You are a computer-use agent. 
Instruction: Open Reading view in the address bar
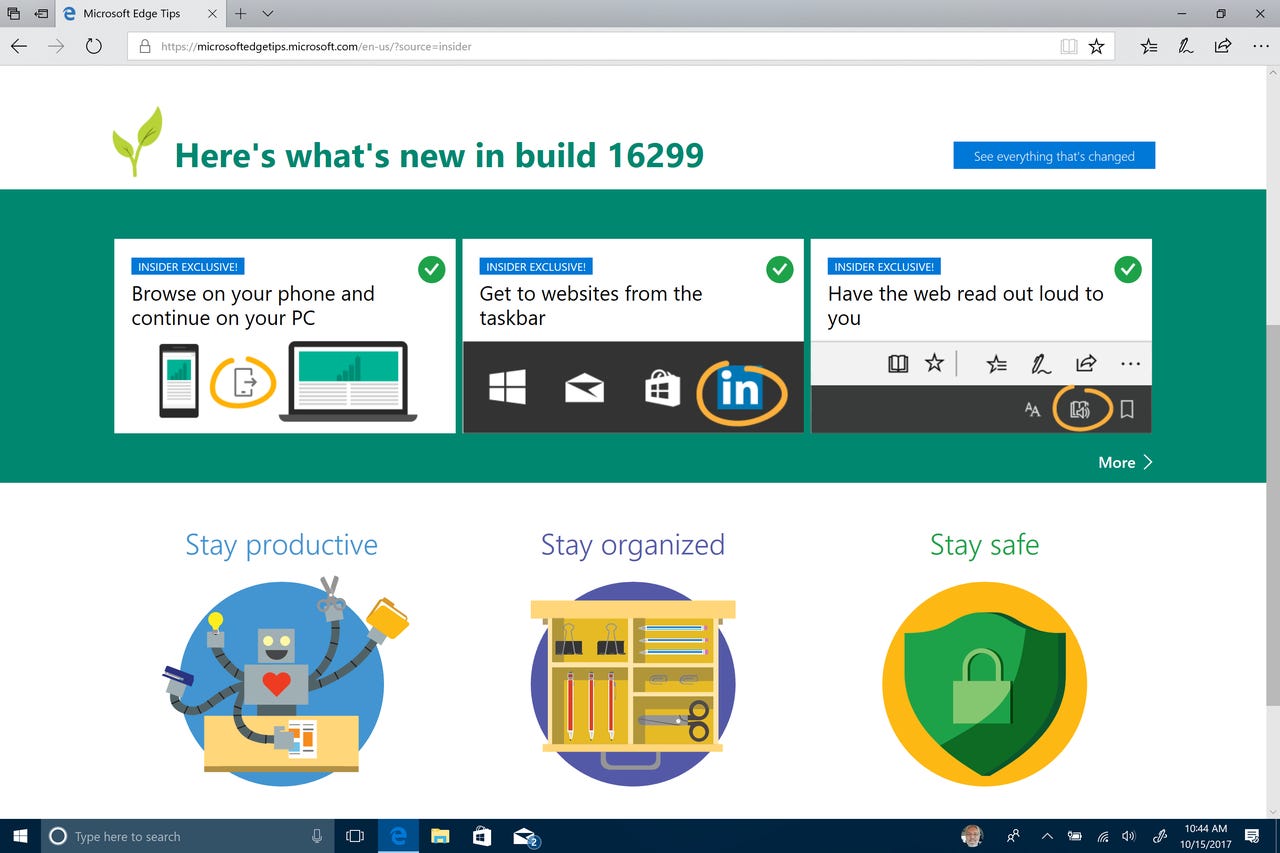coord(1068,46)
